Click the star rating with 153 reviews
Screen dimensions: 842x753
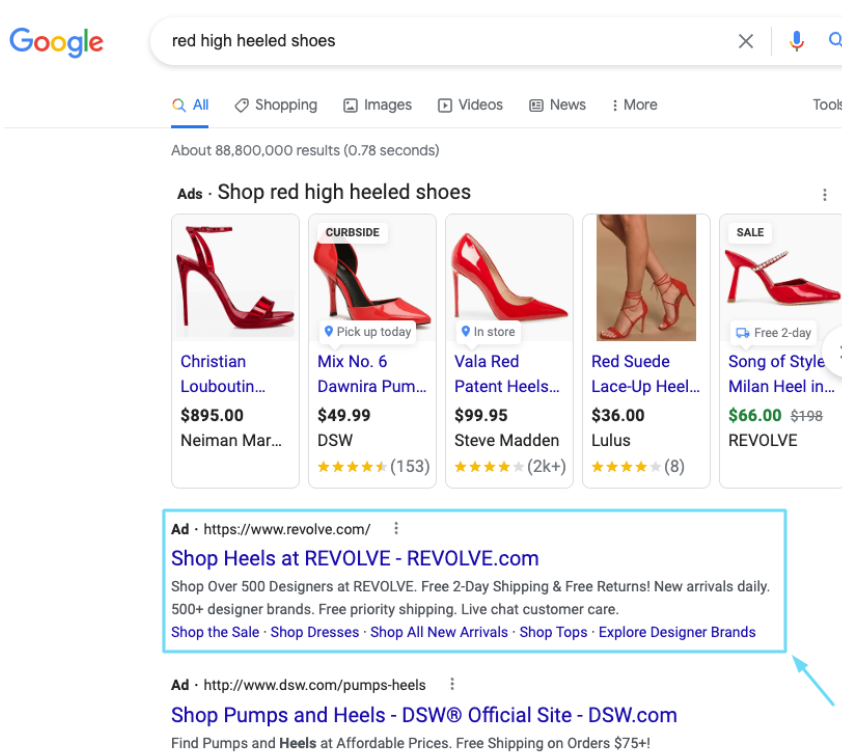pos(374,466)
